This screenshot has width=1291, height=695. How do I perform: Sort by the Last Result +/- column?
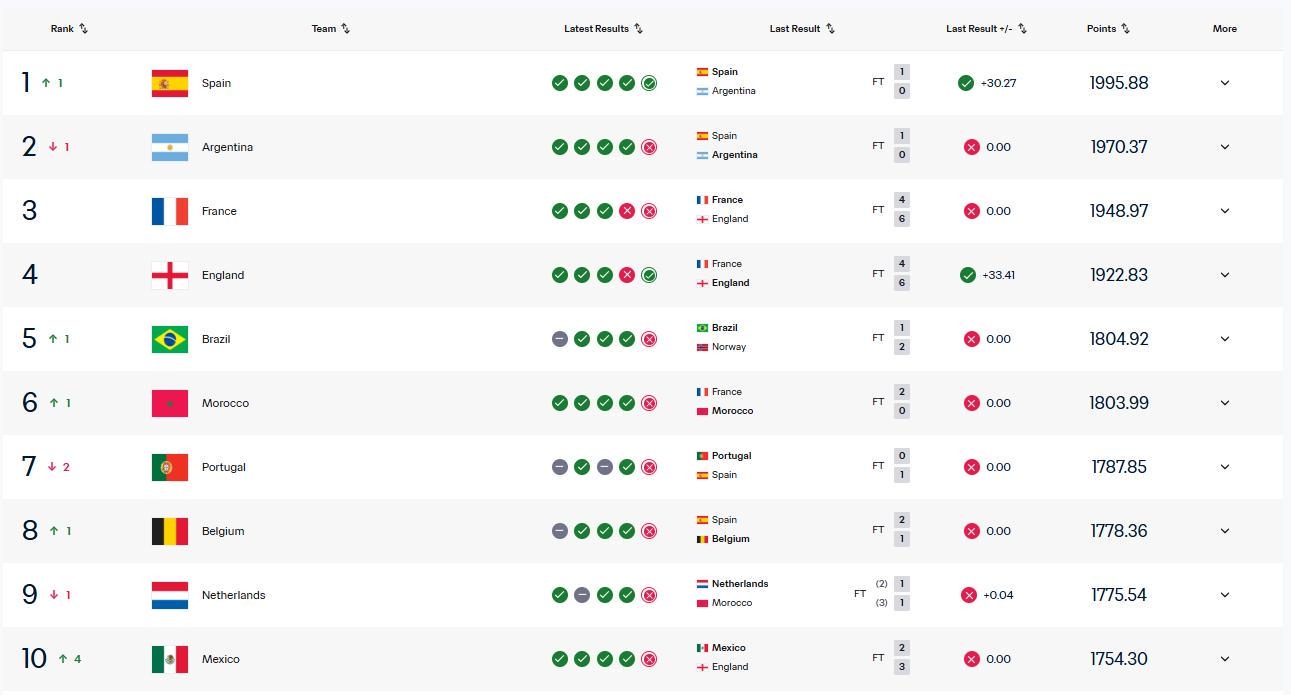986,29
